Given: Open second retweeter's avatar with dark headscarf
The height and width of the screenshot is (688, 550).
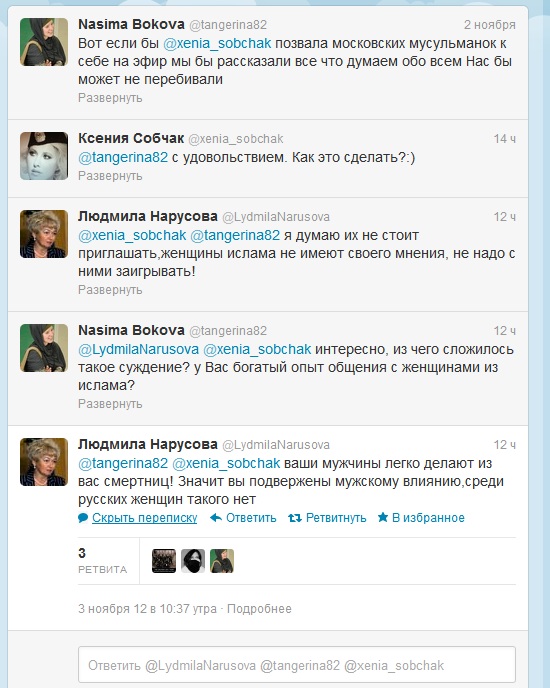Looking at the screenshot, I should point(193,561).
